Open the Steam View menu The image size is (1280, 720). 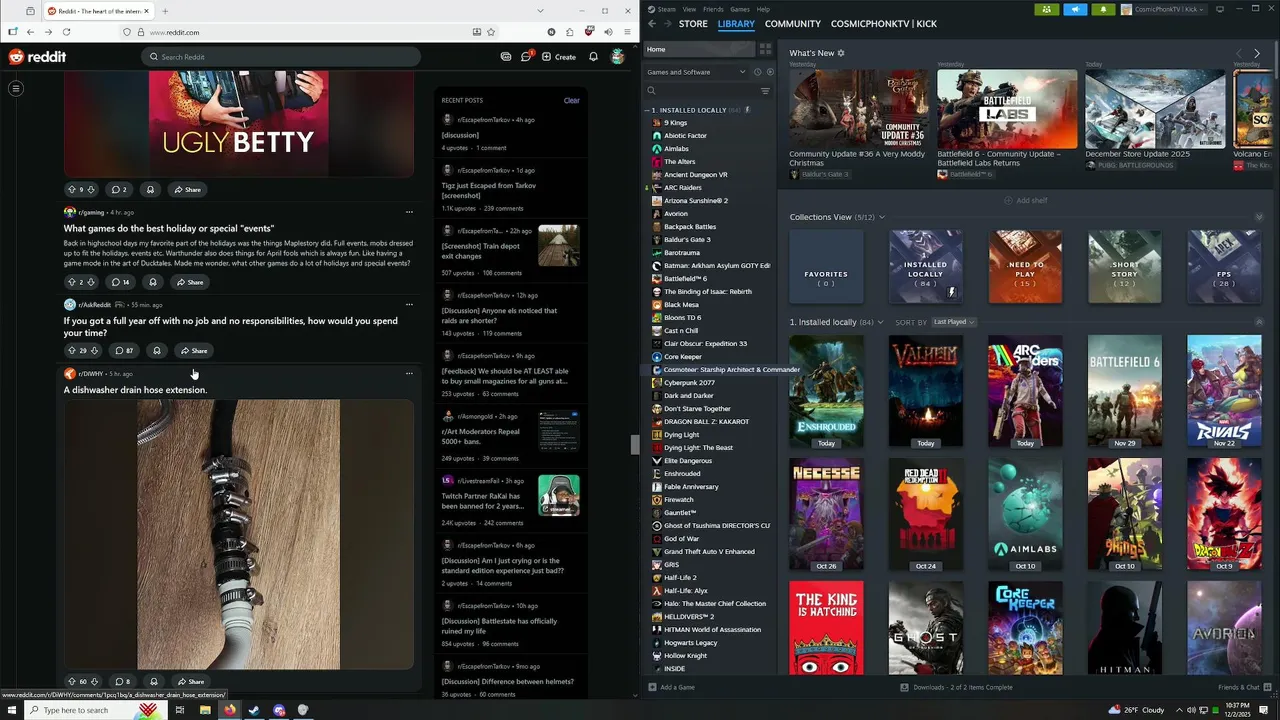pyautogui.click(x=689, y=9)
